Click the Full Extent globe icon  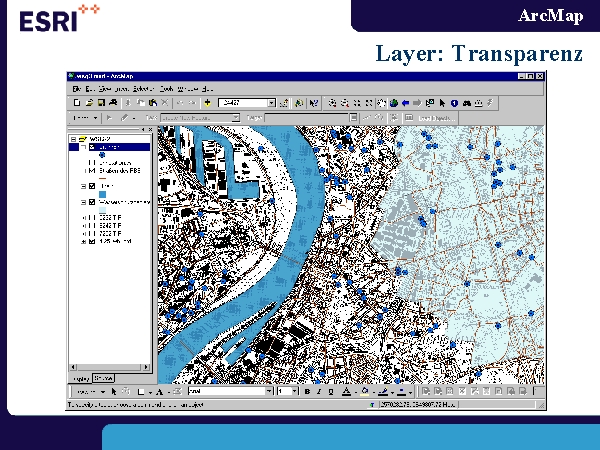tap(393, 102)
